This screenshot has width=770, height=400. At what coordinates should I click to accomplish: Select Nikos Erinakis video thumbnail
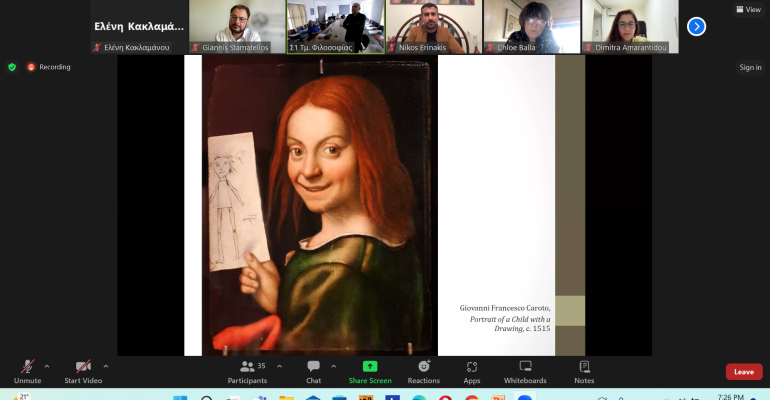[x=434, y=27]
